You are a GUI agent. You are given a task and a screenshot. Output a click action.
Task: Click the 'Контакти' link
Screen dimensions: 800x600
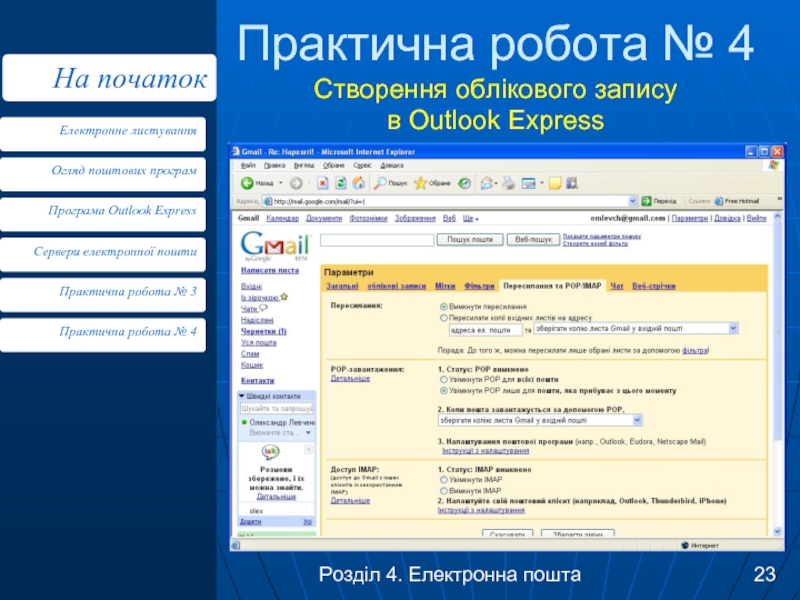pyautogui.click(x=258, y=381)
